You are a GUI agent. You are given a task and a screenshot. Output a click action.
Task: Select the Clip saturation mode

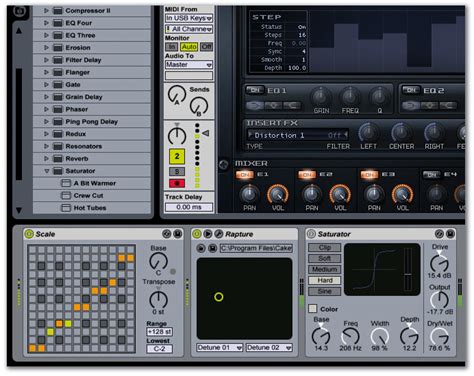[325, 247]
